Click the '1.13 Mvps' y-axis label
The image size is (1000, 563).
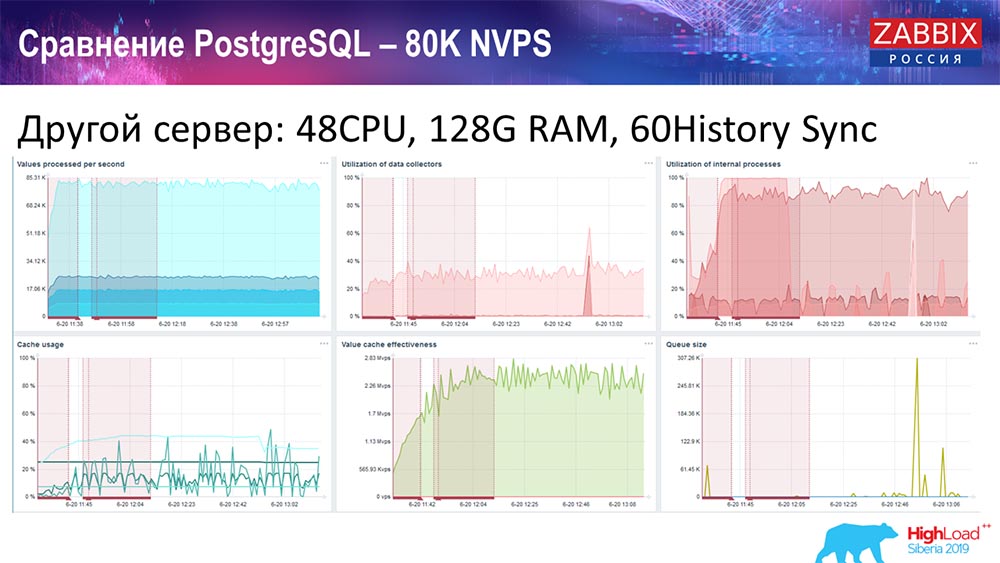coord(377,441)
